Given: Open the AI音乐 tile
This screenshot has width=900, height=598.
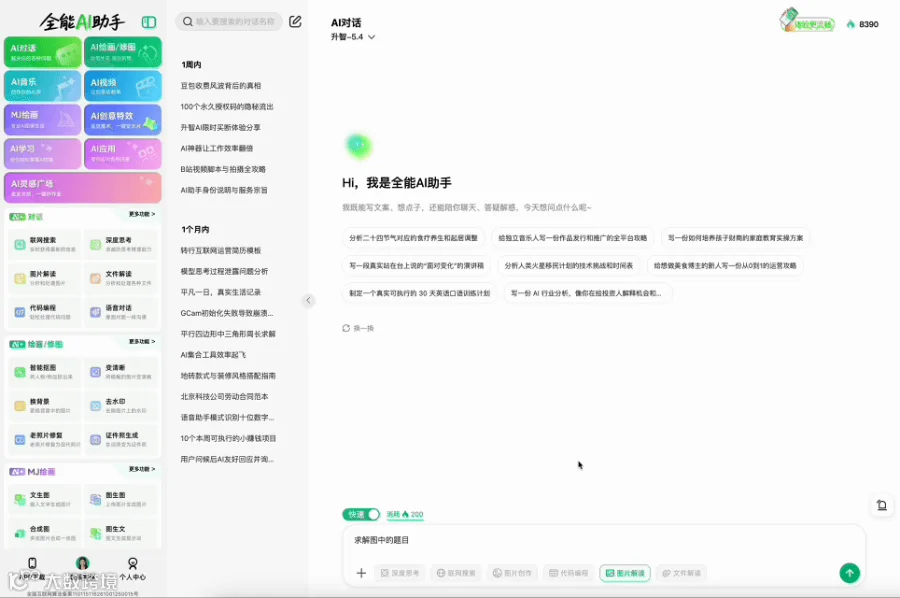Looking at the screenshot, I should [x=43, y=86].
